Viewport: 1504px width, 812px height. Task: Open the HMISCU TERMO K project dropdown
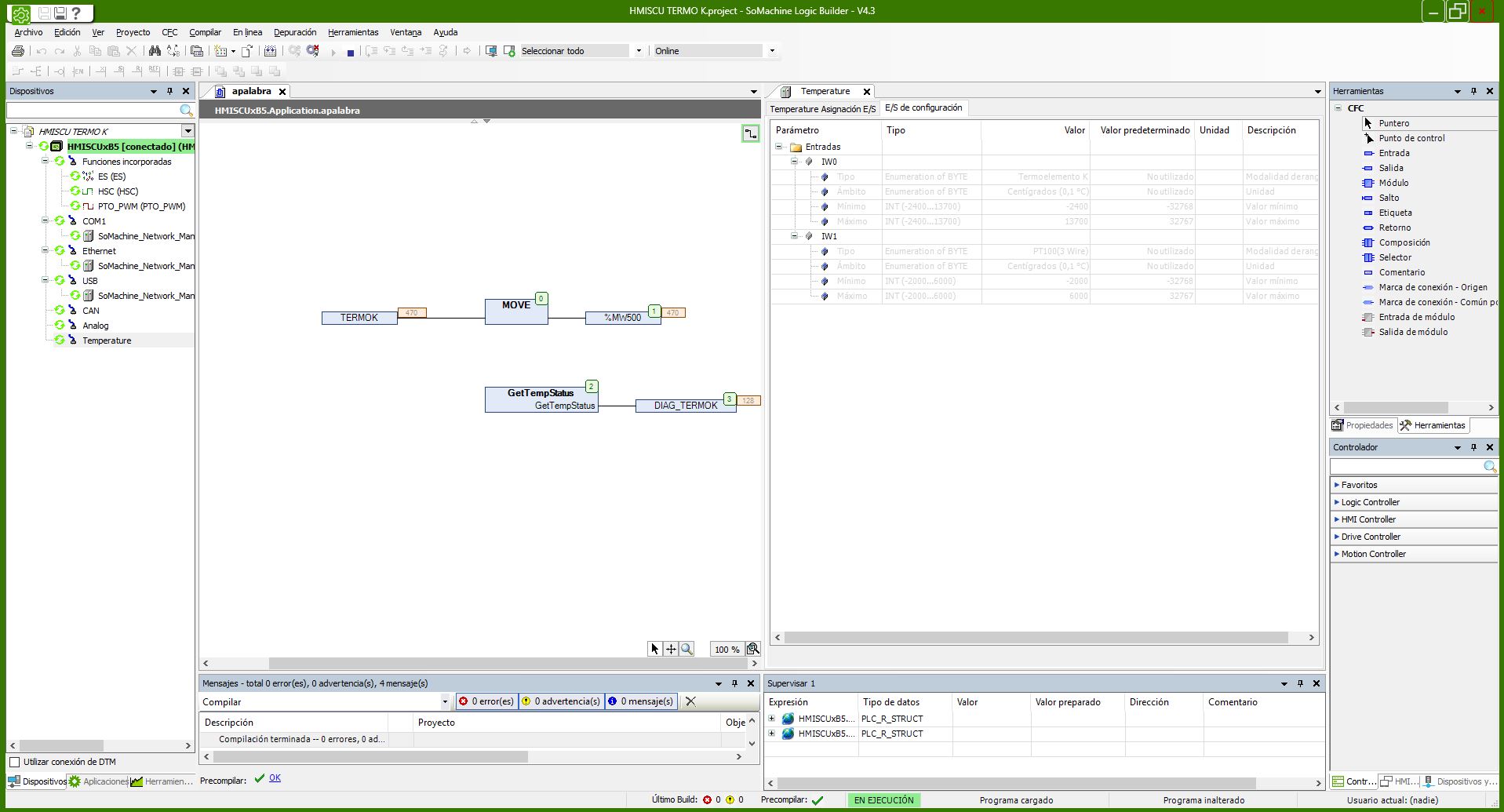[x=188, y=131]
